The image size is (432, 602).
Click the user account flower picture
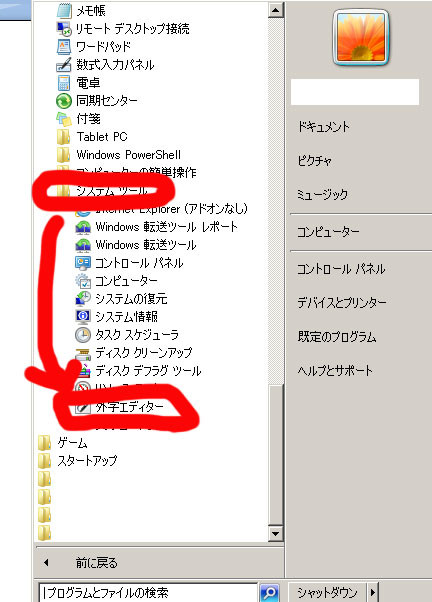361,37
